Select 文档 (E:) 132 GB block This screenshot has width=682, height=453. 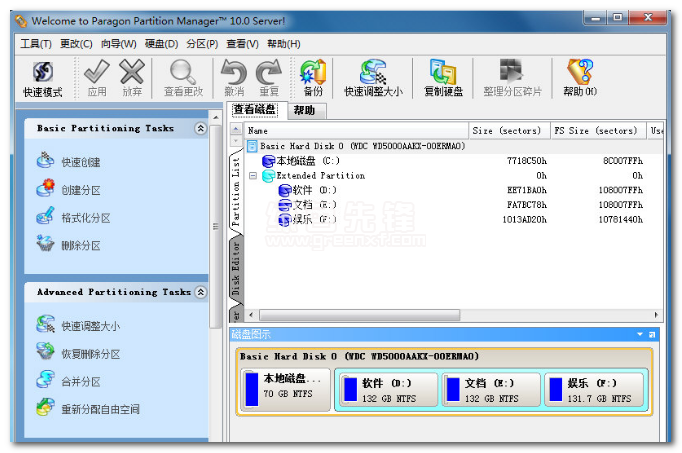click(x=491, y=390)
